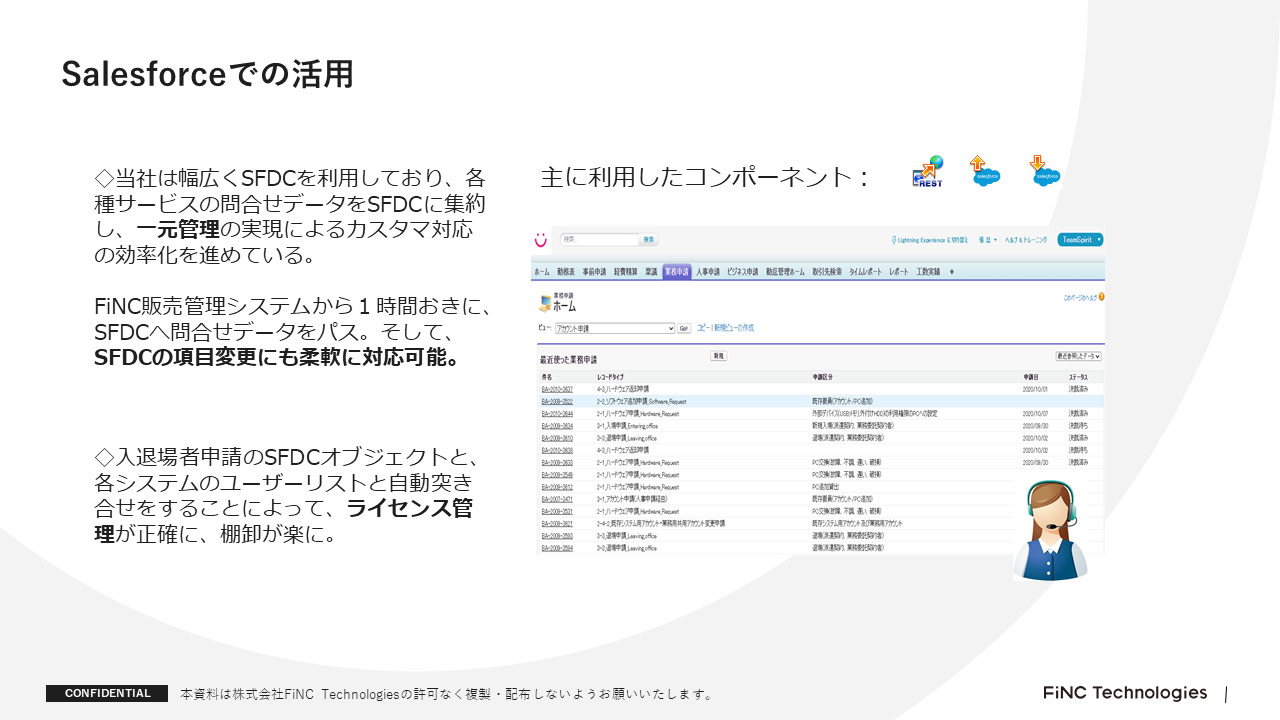Image resolution: width=1280 pixels, height=720 pixels.
Task: Click the 最近使った業務申請 section heading
Action: [x=568, y=358]
